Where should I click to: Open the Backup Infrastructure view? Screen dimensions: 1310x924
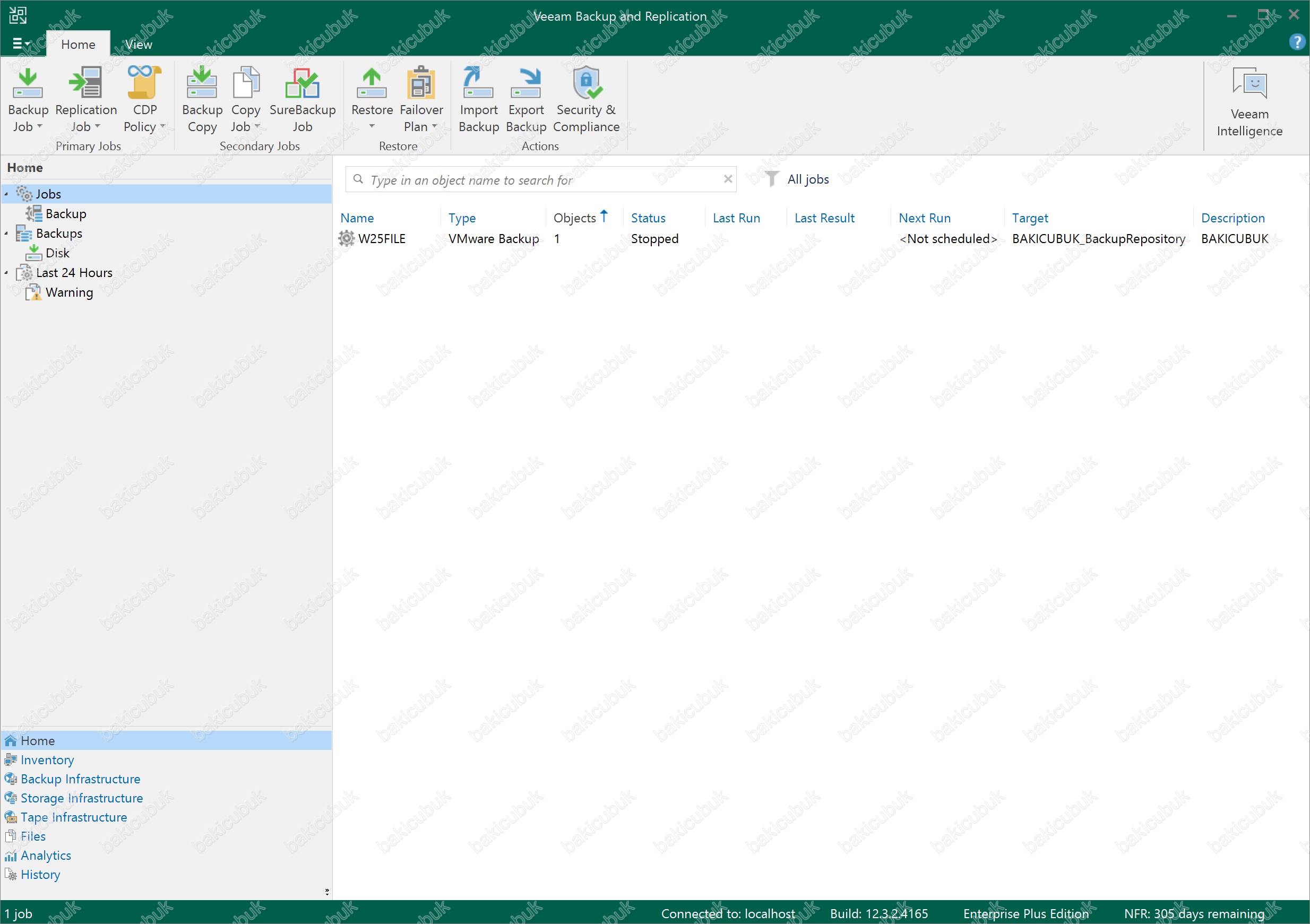click(80, 779)
